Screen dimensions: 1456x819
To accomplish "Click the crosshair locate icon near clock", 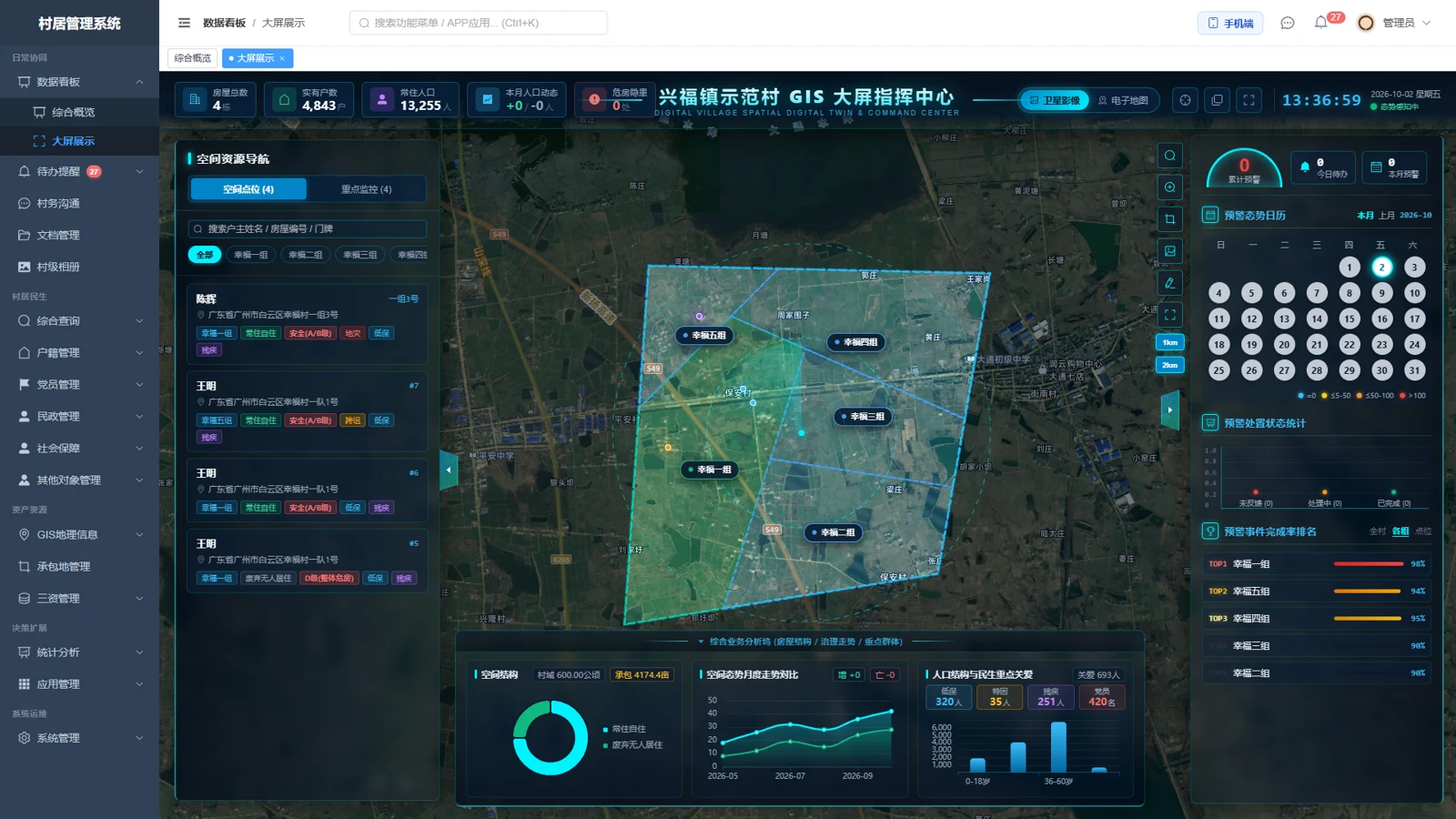I will pyautogui.click(x=1185, y=100).
